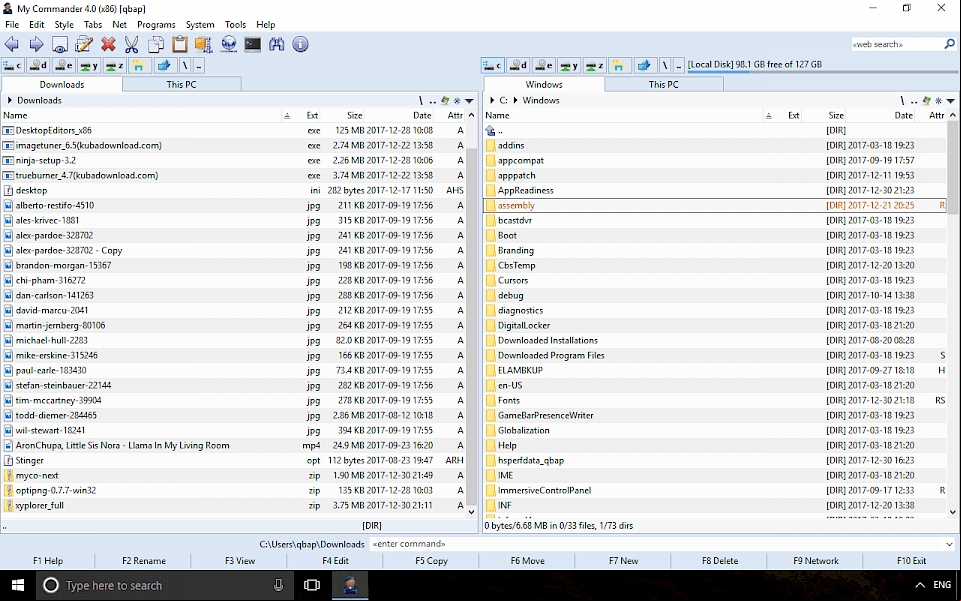Click blue share arrow button in right panel

(644, 65)
